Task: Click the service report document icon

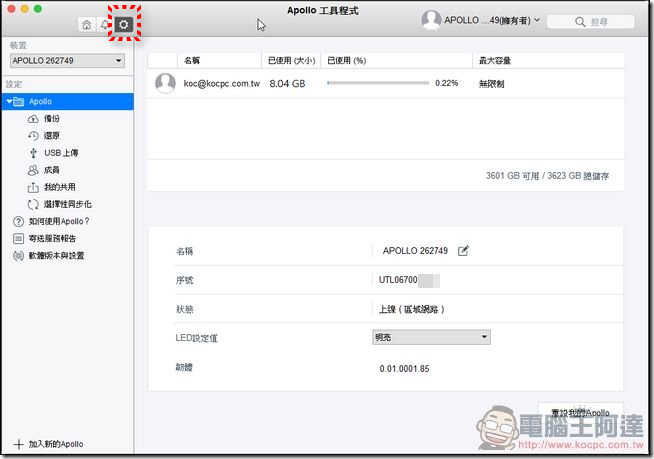Action: [x=18, y=239]
